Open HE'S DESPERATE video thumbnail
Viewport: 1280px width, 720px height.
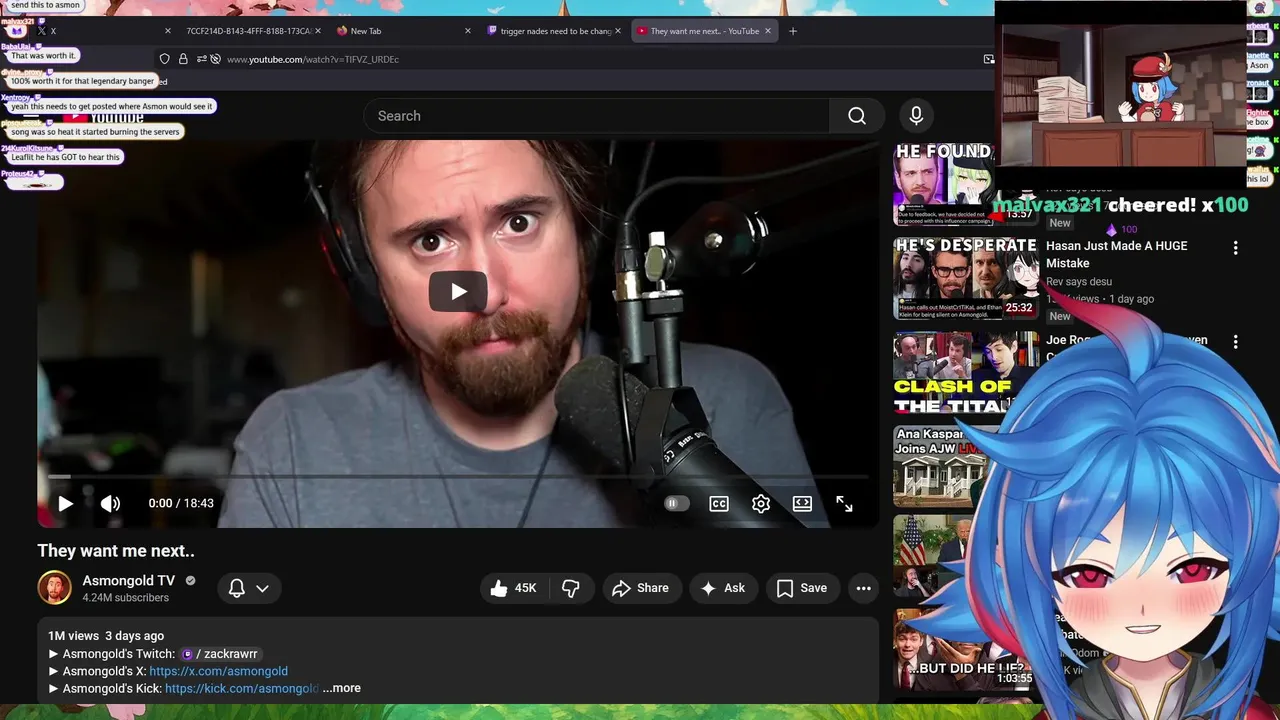click(965, 279)
